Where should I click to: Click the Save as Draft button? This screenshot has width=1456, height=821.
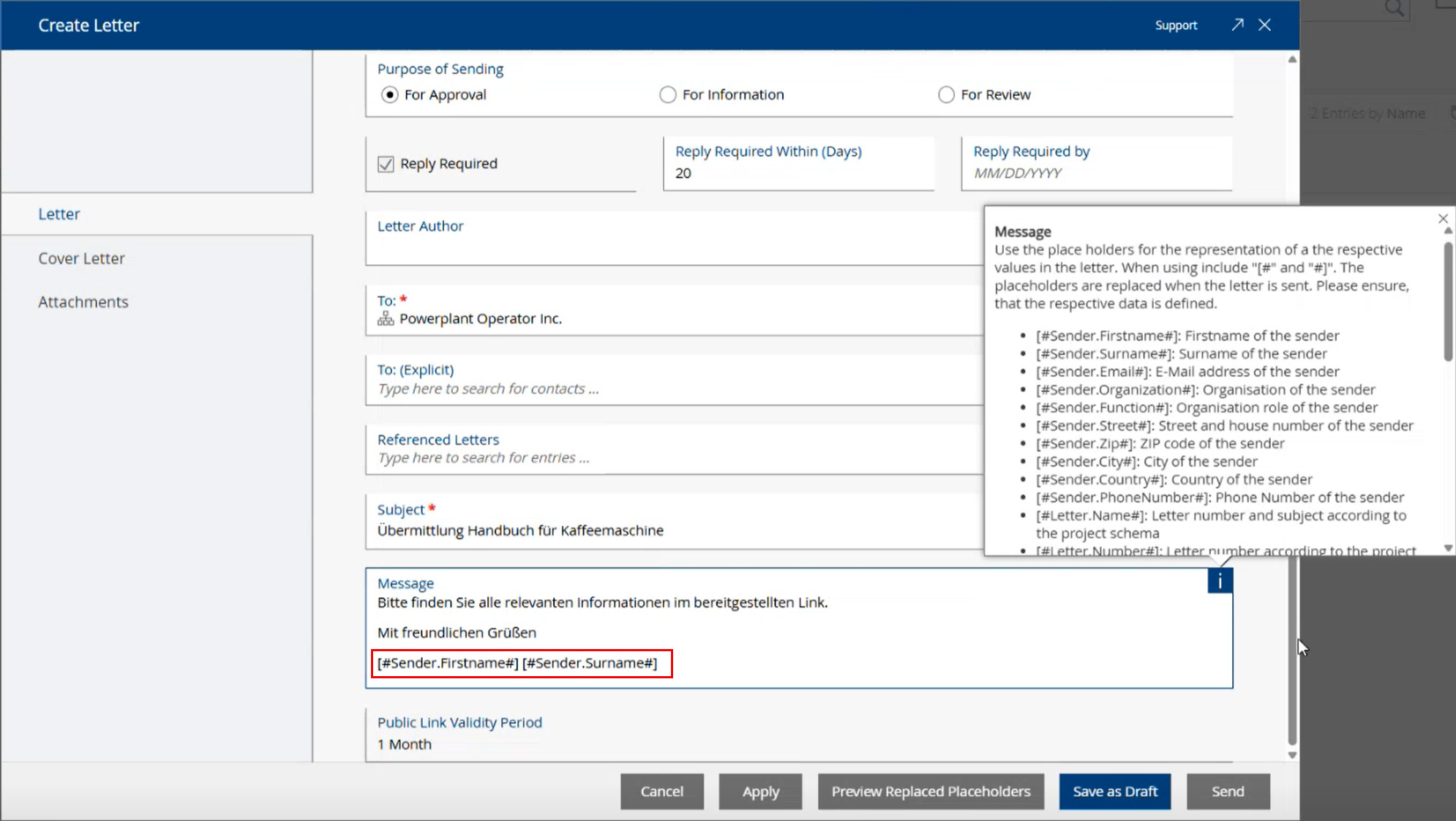[x=1114, y=791]
